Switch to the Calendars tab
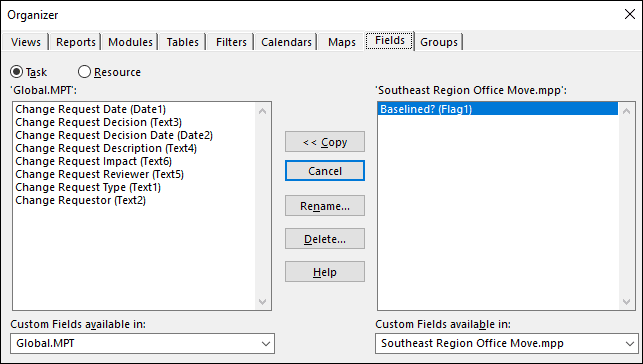This screenshot has height=364, width=643. click(x=286, y=42)
